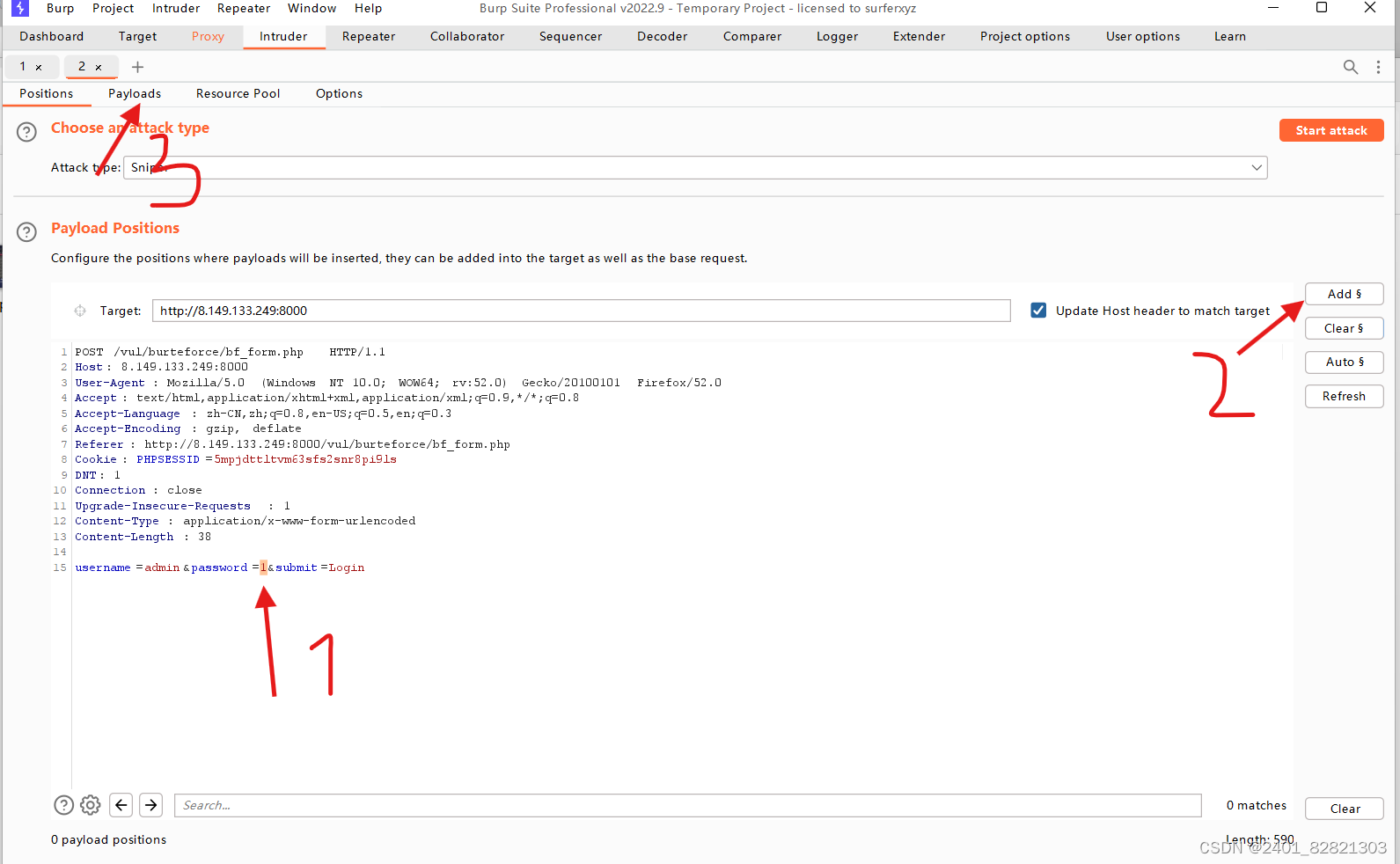Switch to the Payloads sub-tab
This screenshot has height=864, width=1400.
click(135, 93)
